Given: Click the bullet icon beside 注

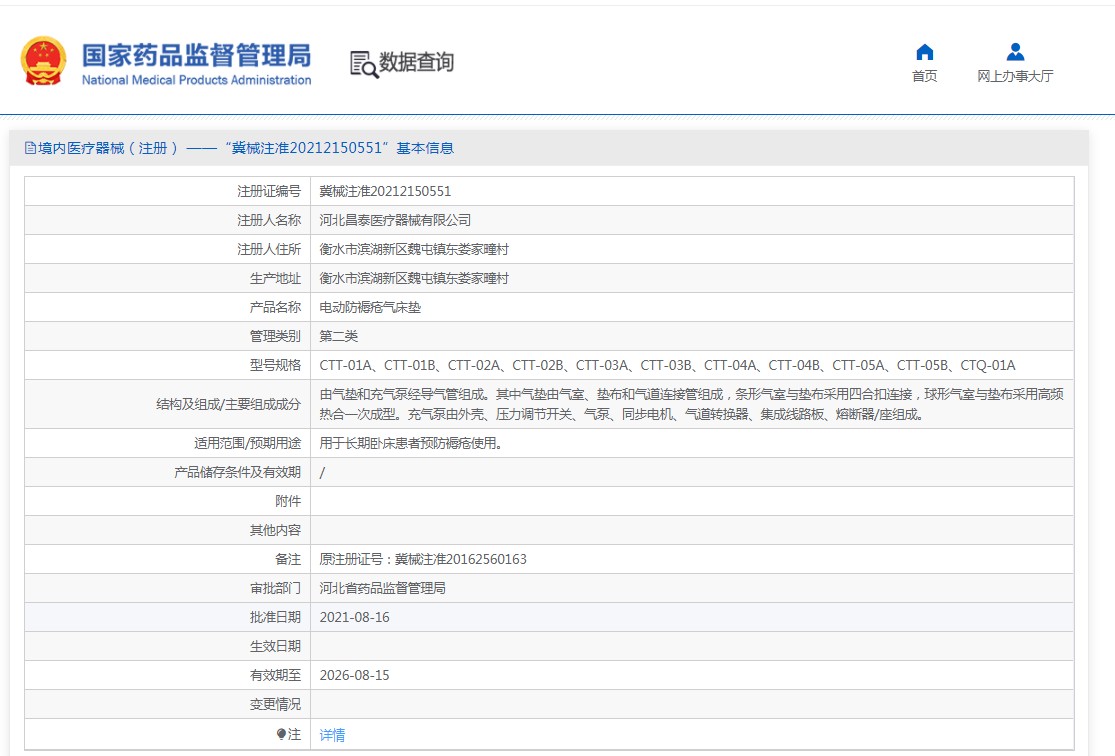Looking at the screenshot, I should 282,734.
